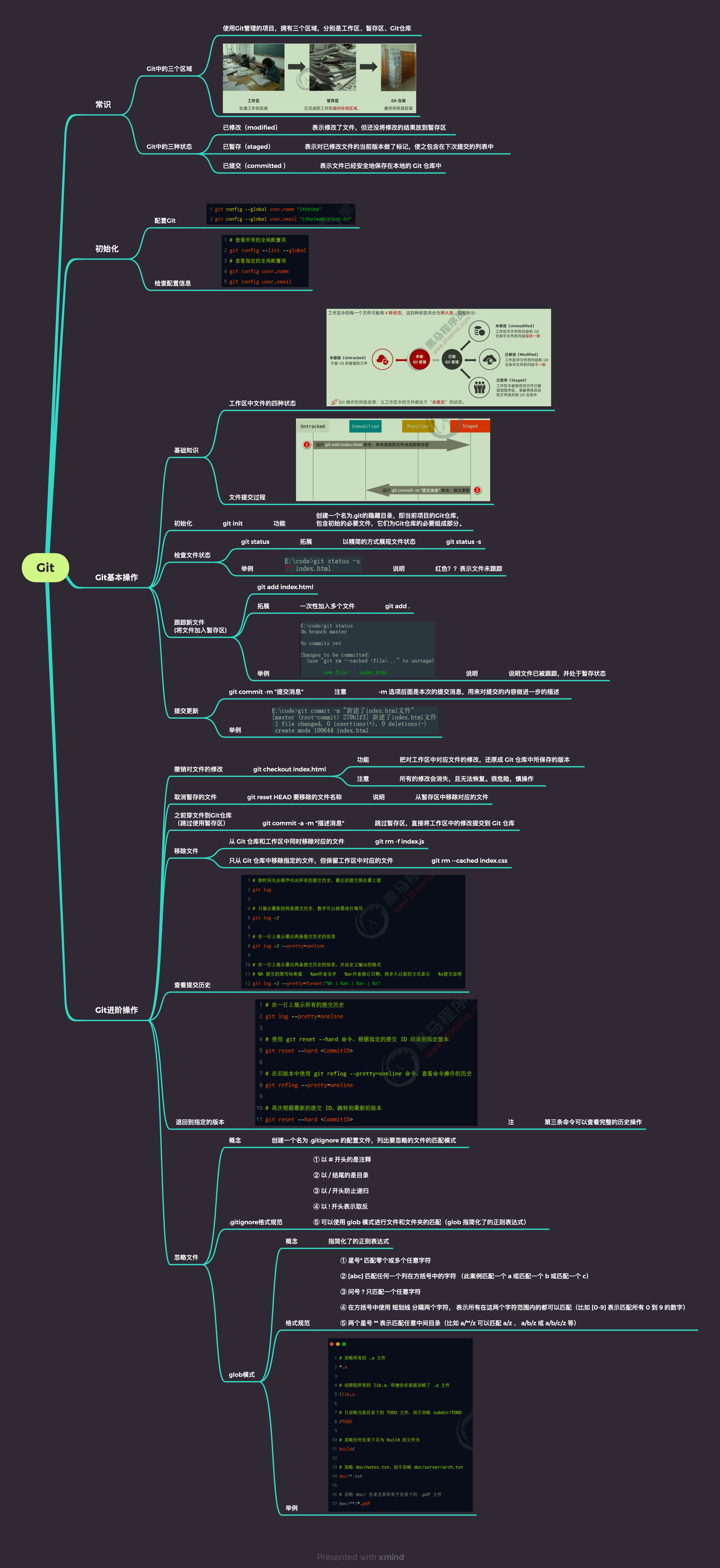Open the git log commands code image
720x1568 pixels.
(x=353, y=932)
